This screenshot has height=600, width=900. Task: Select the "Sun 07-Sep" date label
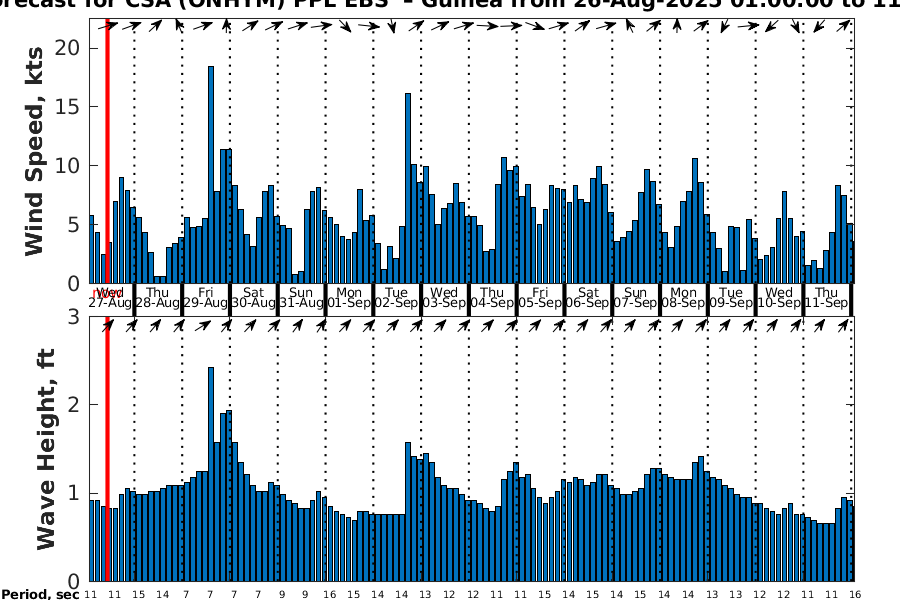635,298
